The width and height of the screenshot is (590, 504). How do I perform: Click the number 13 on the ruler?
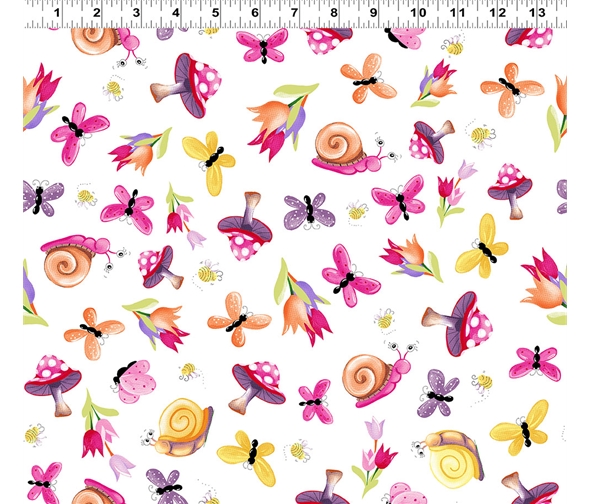coord(537,13)
